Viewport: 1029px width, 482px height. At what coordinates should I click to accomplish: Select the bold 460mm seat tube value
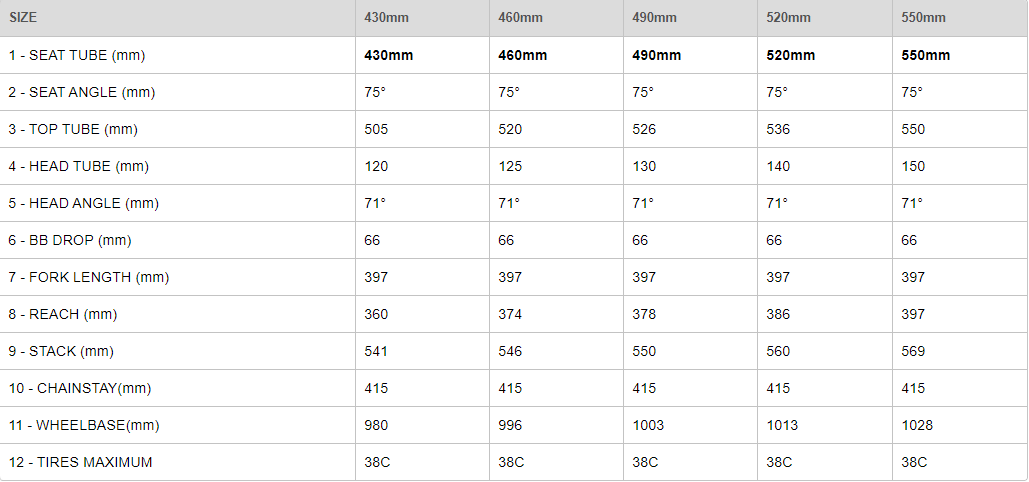[522, 55]
